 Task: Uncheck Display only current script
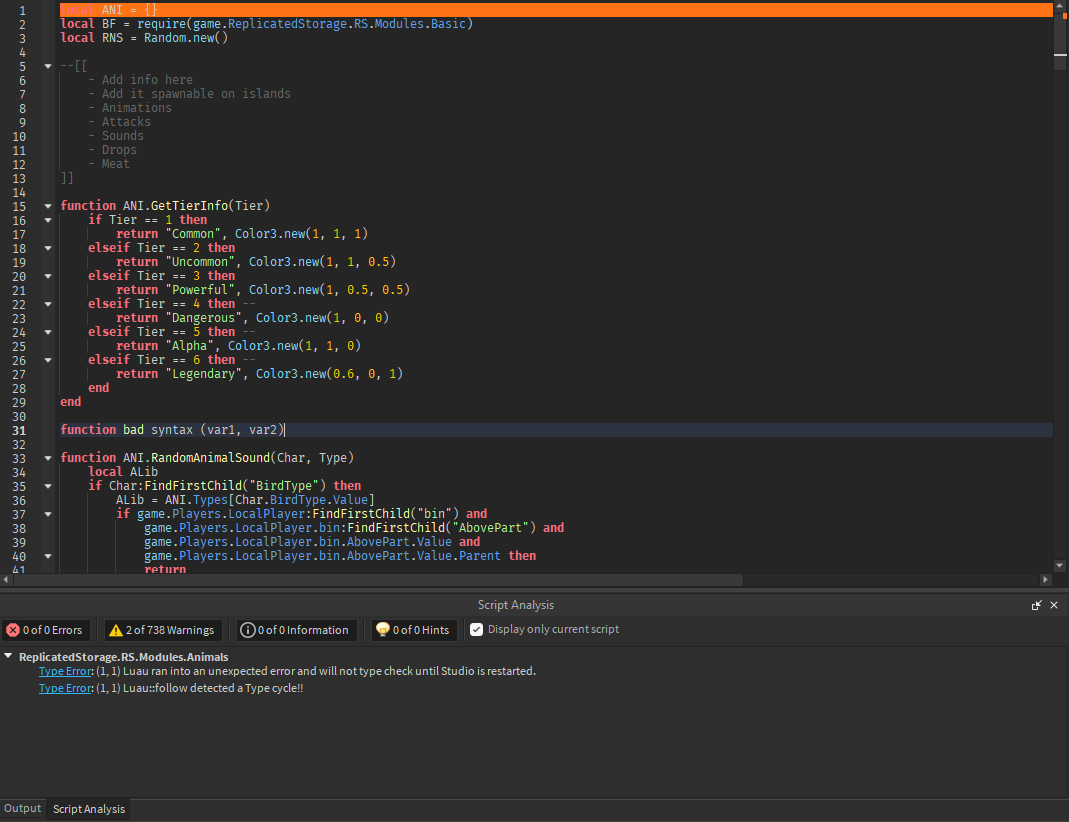click(477, 630)
